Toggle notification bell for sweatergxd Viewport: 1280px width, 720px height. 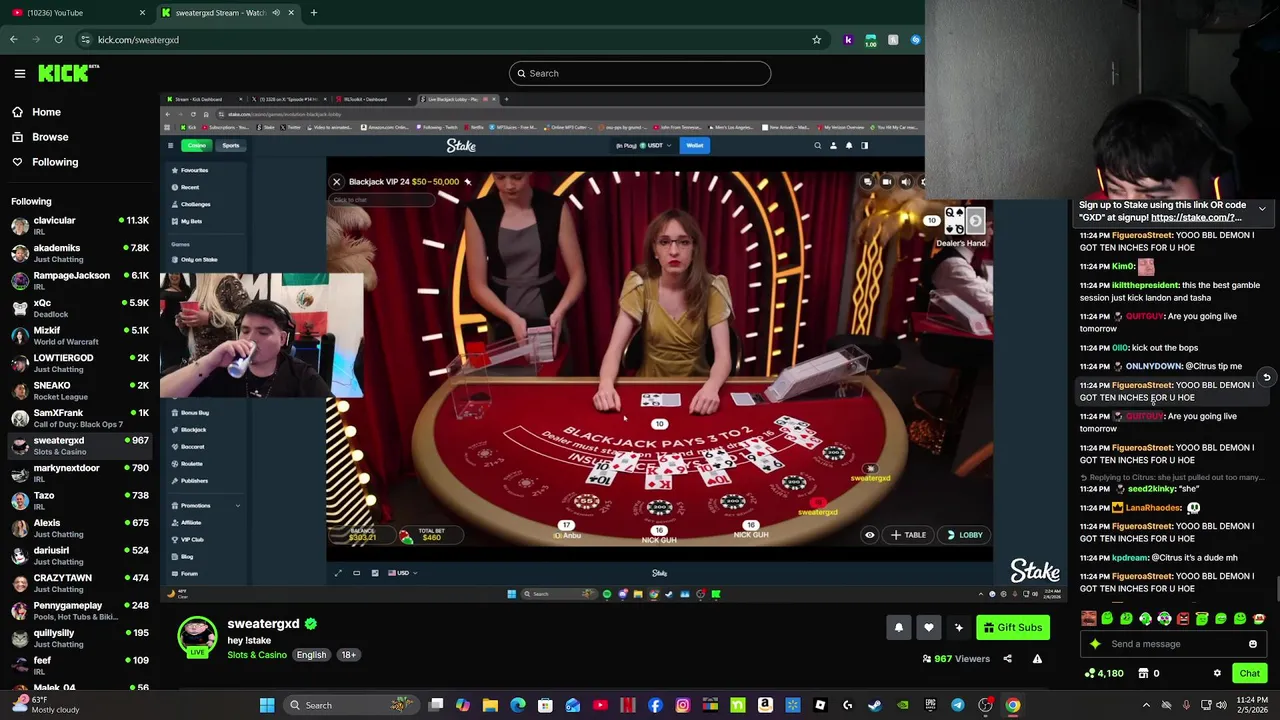click(x=899, y=627)
